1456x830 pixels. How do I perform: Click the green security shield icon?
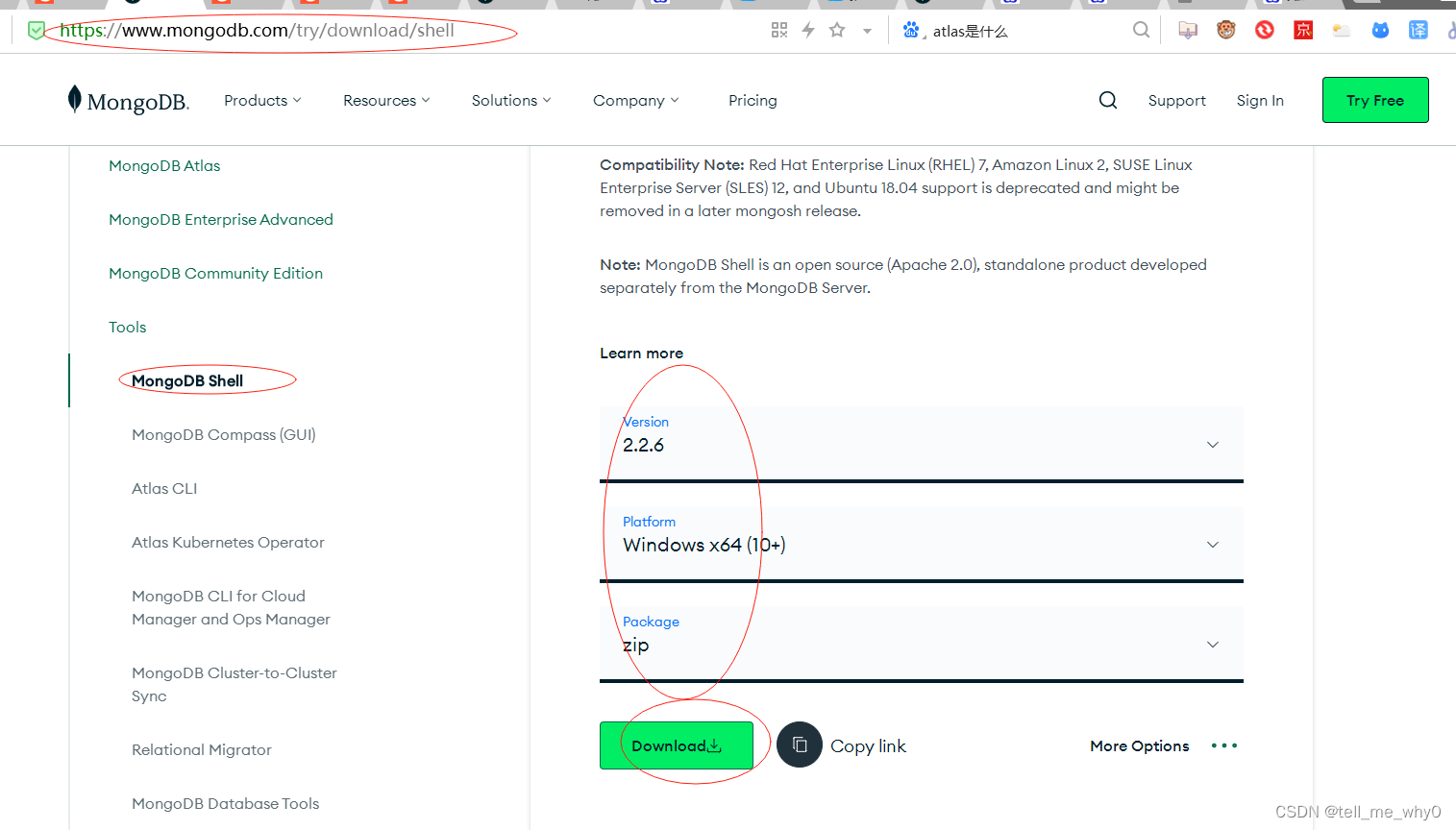point(36,30)
